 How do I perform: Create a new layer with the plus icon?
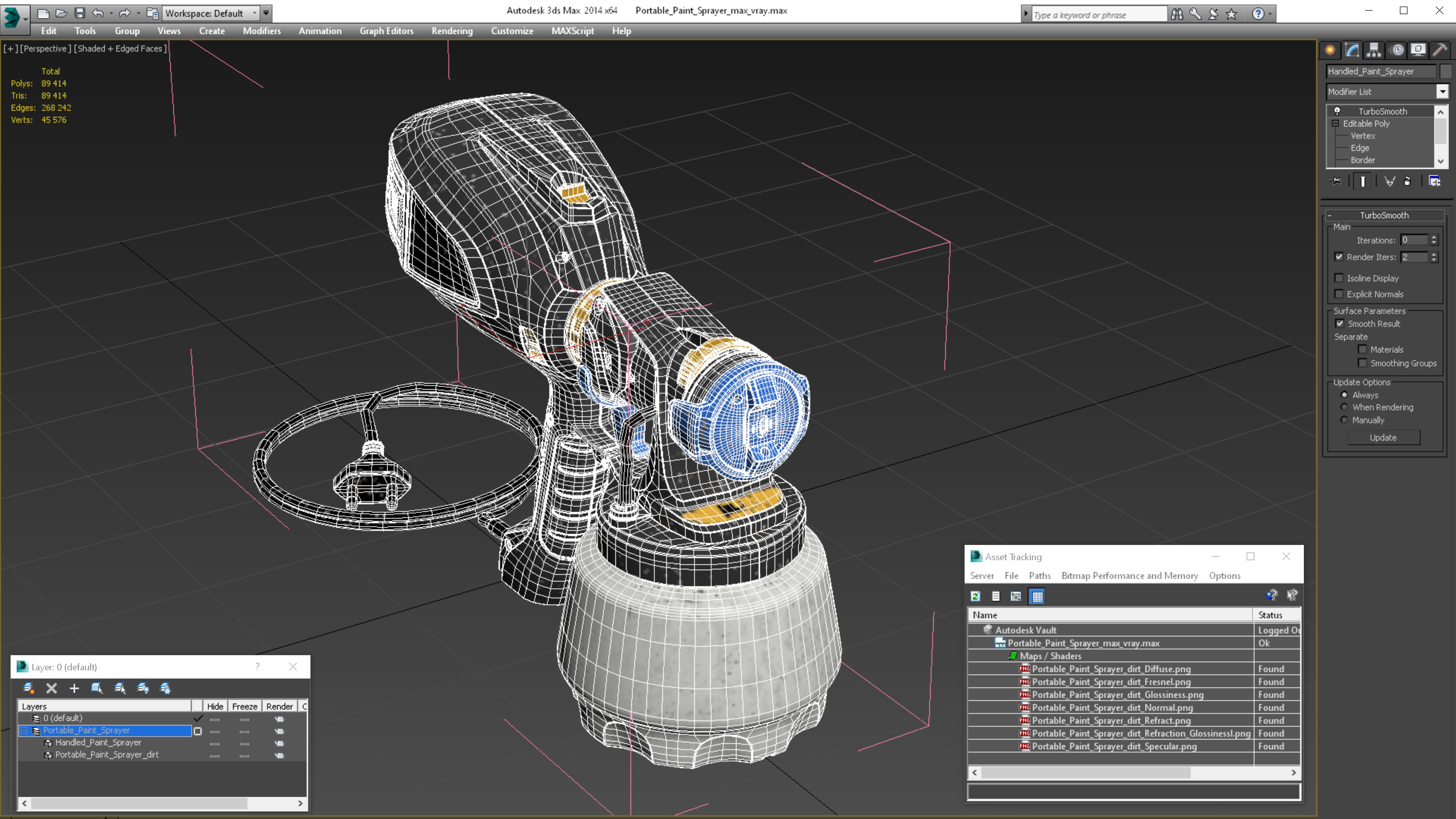tap(74, 688)
